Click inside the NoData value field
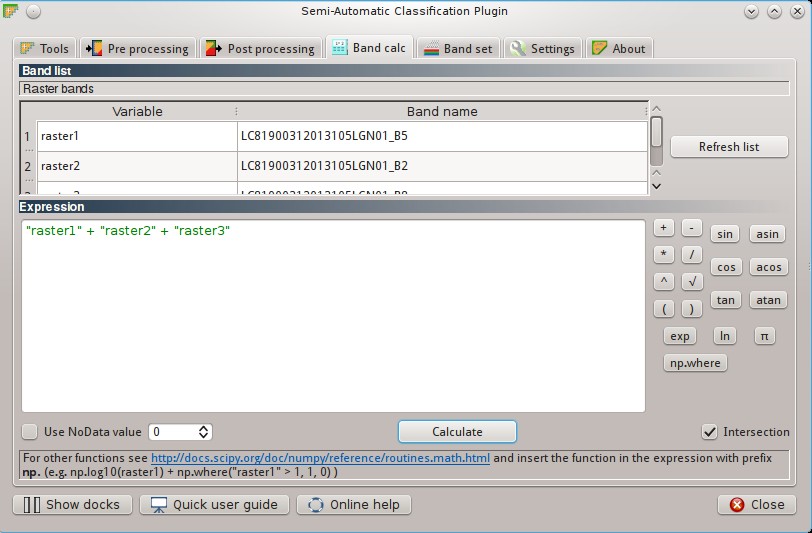The height and width of the screenshot is (533, 812). 173,432
